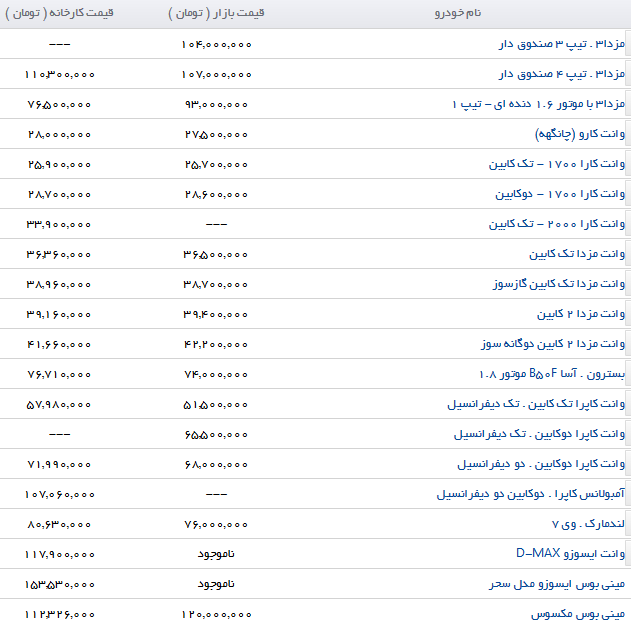This screenshot has height=625, width=631.
Task: Select market price ۶۸,۰۰۰,۰۰۰
Action: point(216,464)
